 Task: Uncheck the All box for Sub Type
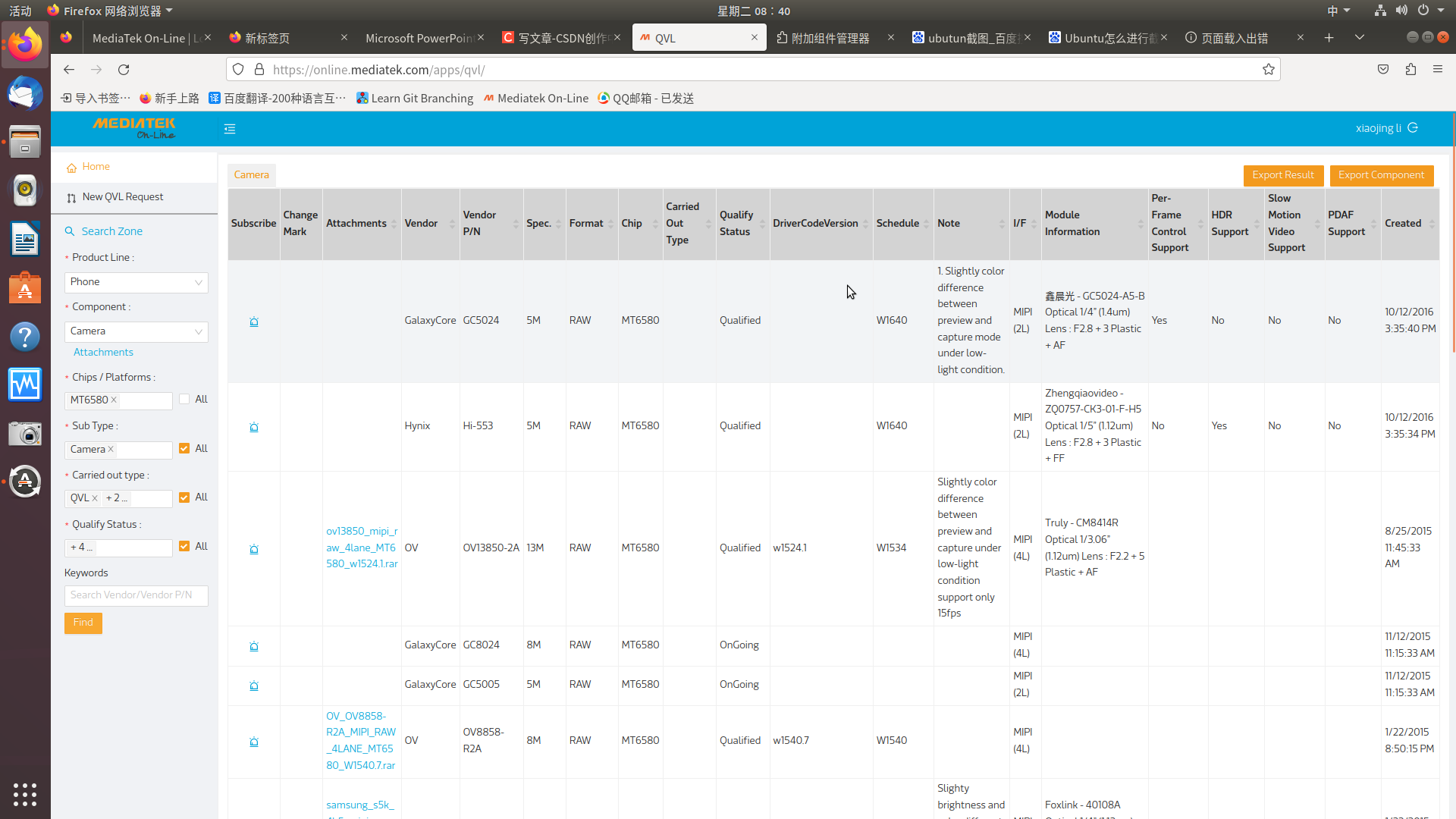(x=184, y=449)
